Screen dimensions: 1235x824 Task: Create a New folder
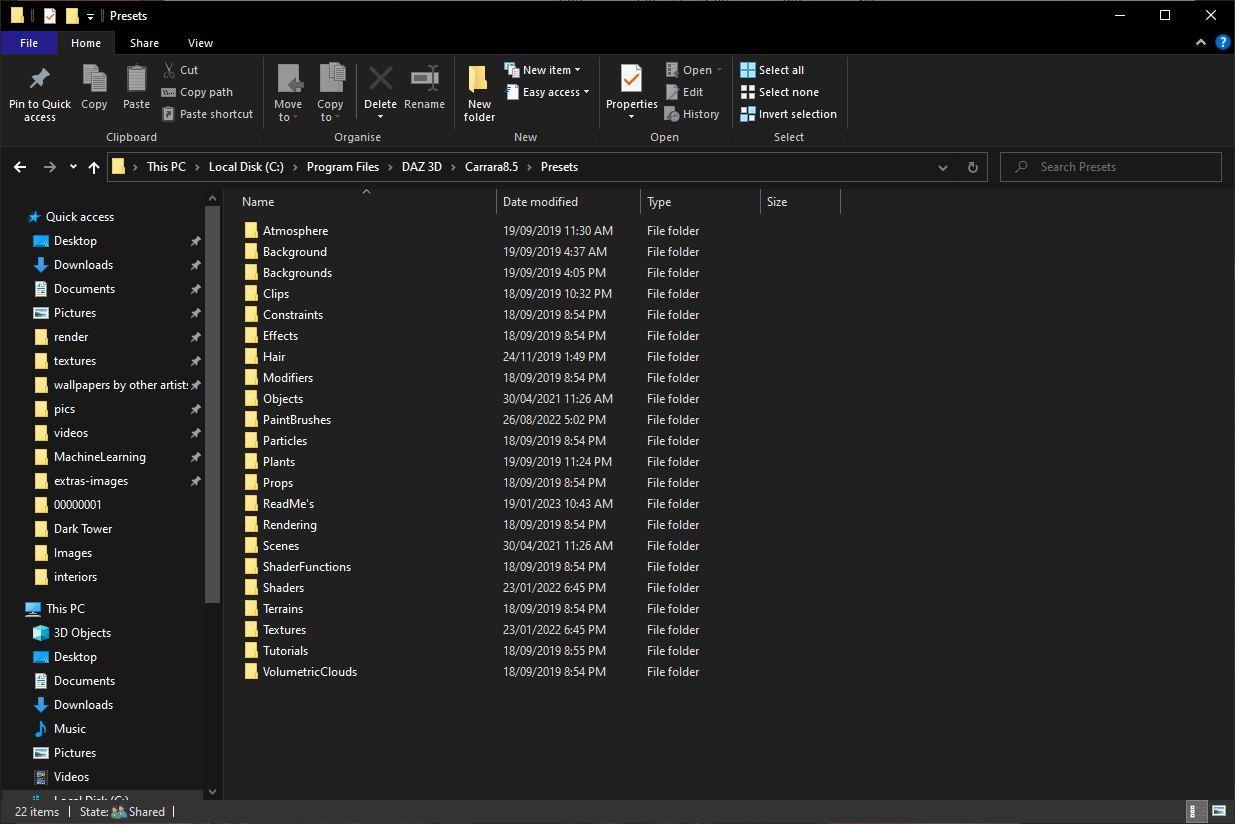pos(479,94)
